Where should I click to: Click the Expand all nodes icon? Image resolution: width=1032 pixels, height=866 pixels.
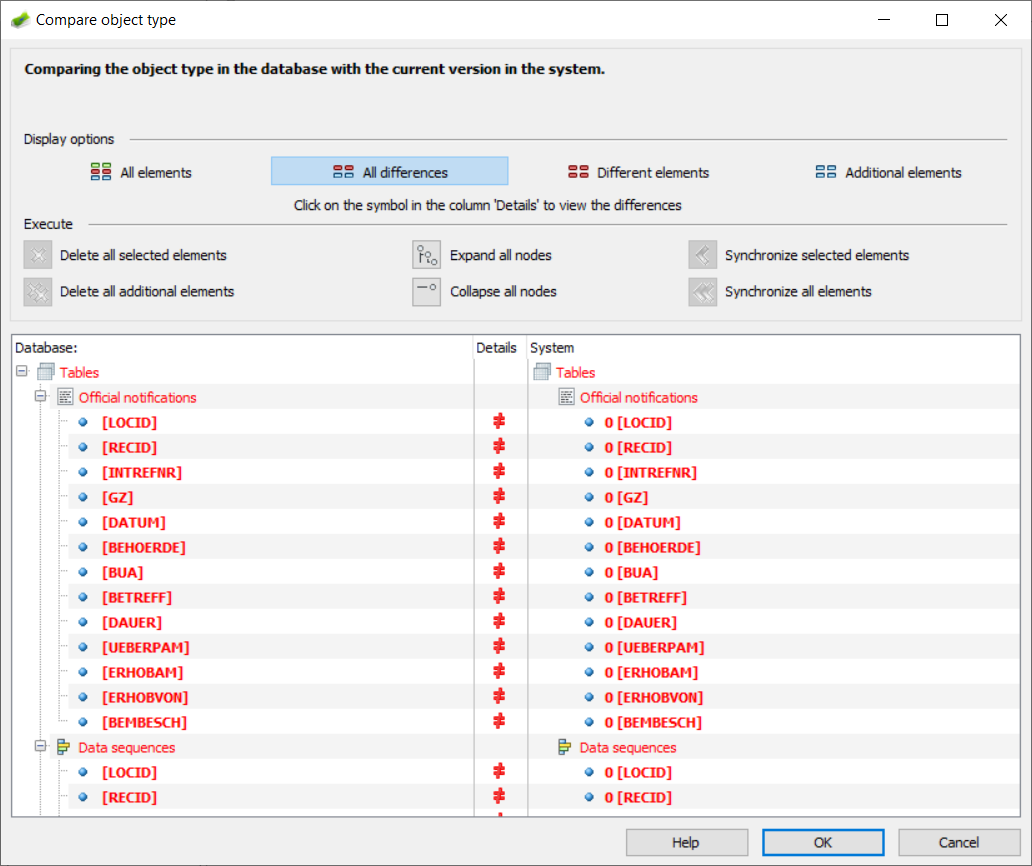pos(426,254)
